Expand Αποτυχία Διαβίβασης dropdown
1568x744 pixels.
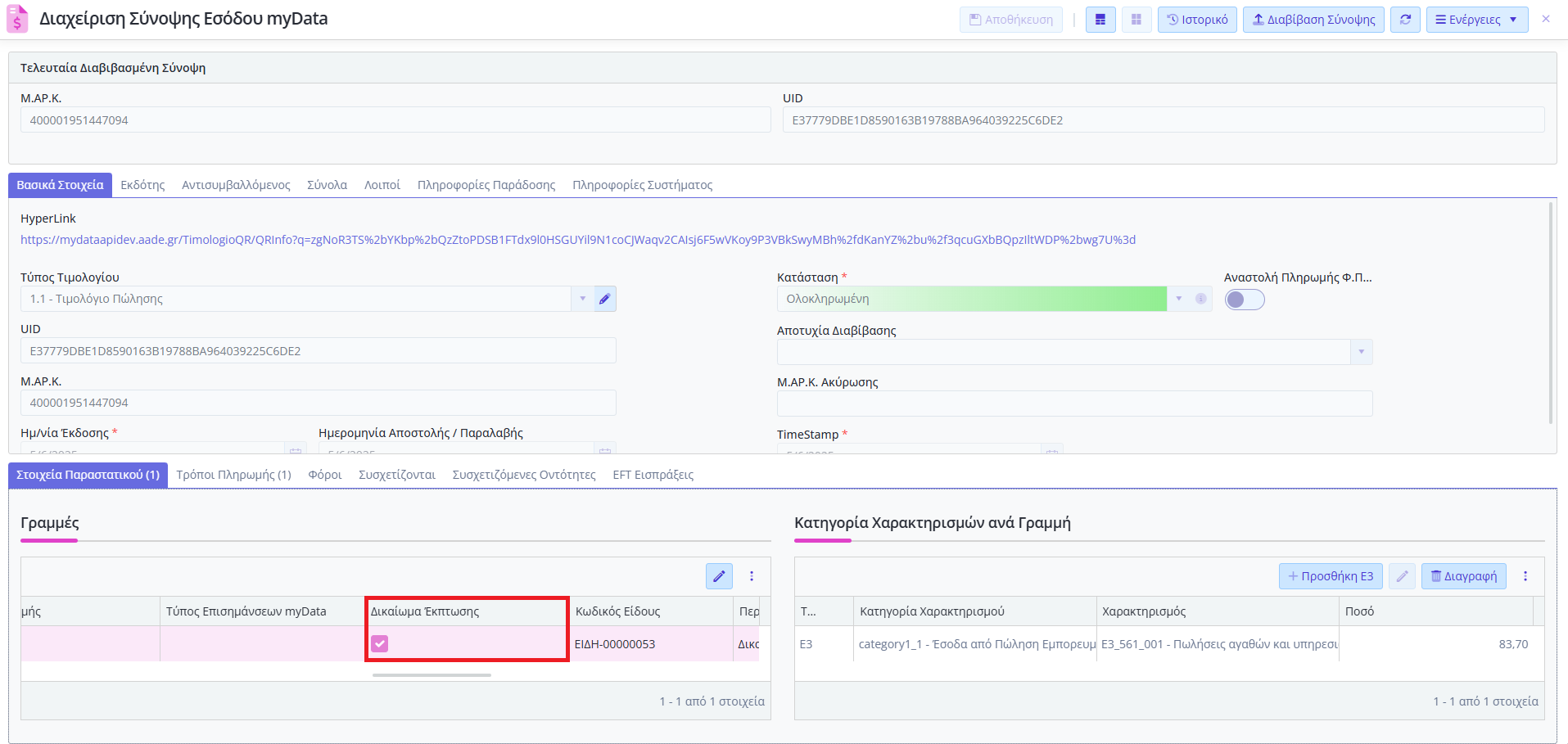(1362, 352)
